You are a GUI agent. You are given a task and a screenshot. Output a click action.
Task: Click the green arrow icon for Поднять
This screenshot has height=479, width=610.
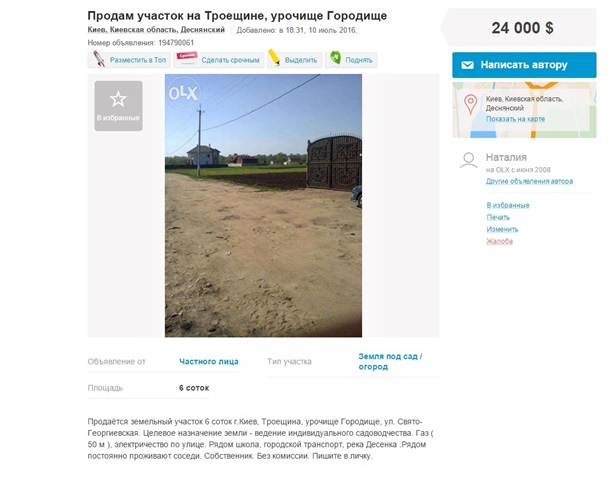pos(335,58)
